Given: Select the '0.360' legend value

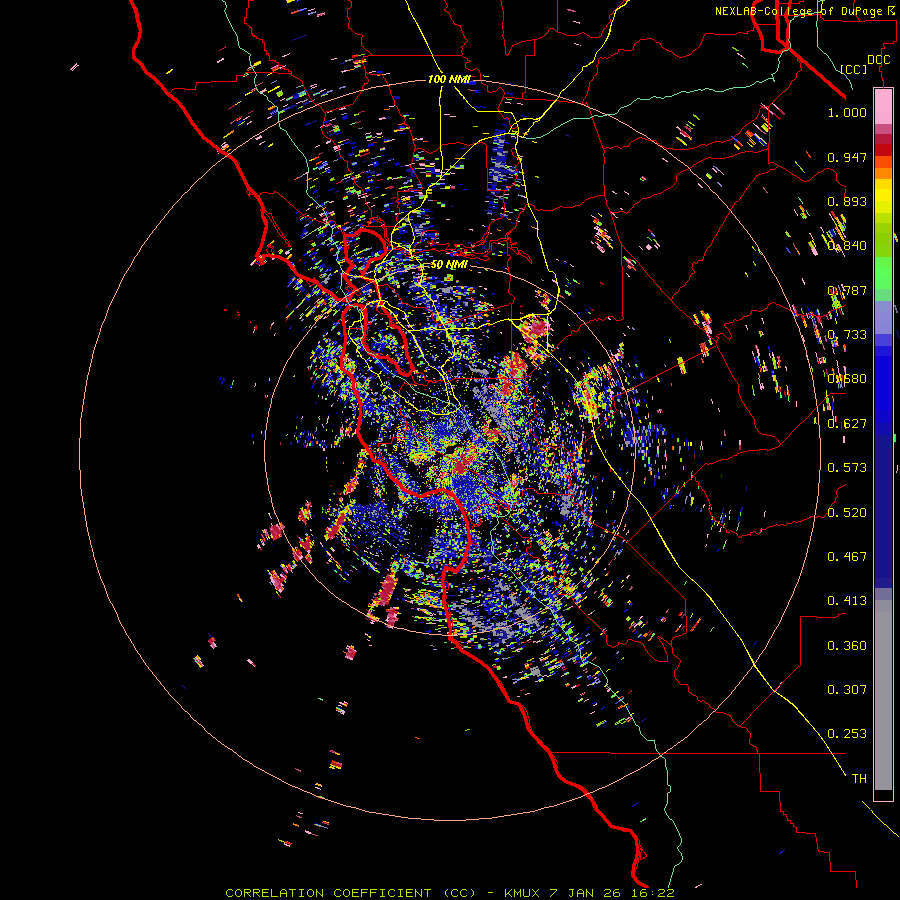Looking at the screenshot, I should click(847, 645).
